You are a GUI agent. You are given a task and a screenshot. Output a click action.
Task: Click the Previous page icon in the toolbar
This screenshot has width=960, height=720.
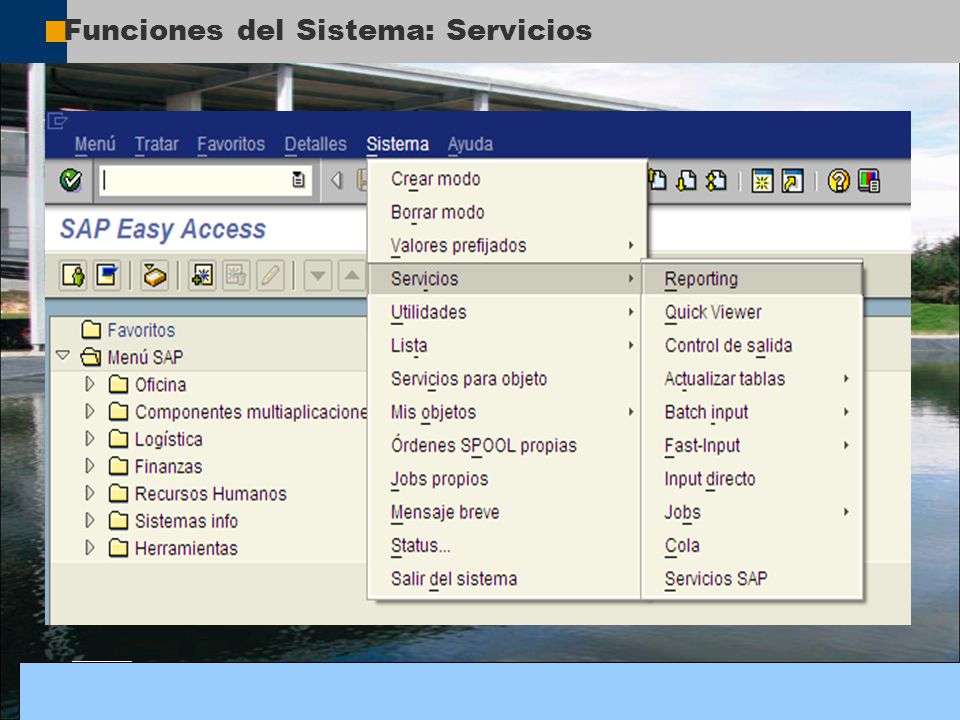pos(658,180)
